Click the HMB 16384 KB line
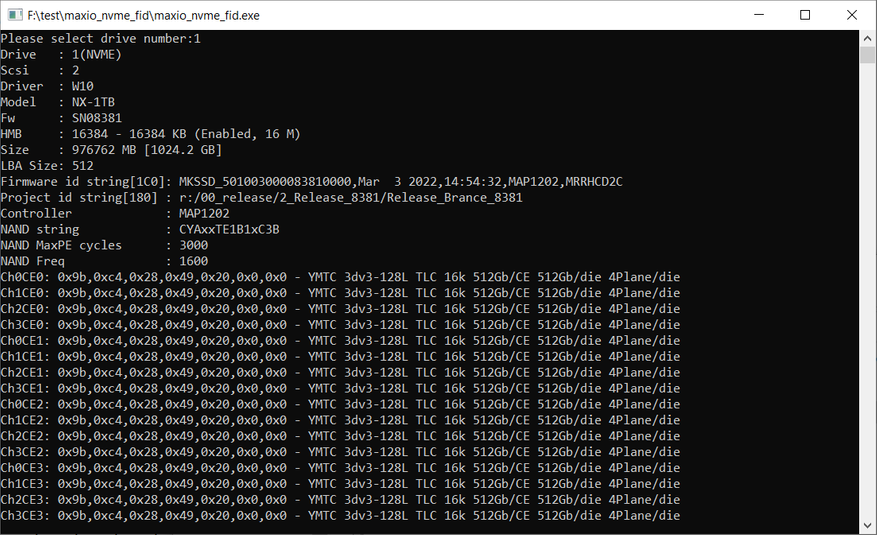This screenshot has height=535, width=877. click(150, 134)
